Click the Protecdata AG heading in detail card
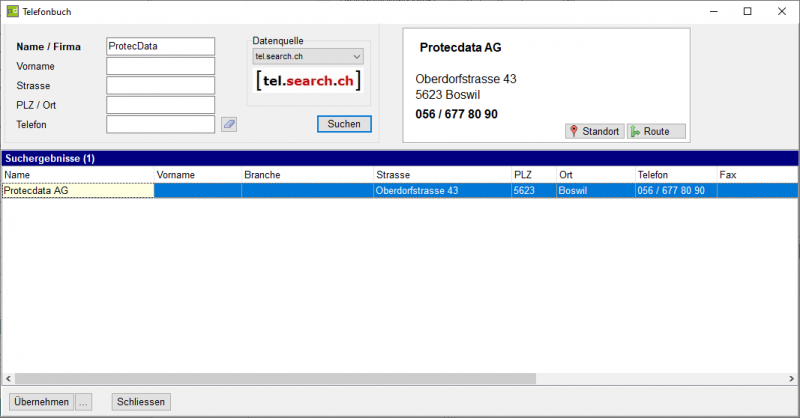Screen dimensions: 800x418 pos(460,47)
